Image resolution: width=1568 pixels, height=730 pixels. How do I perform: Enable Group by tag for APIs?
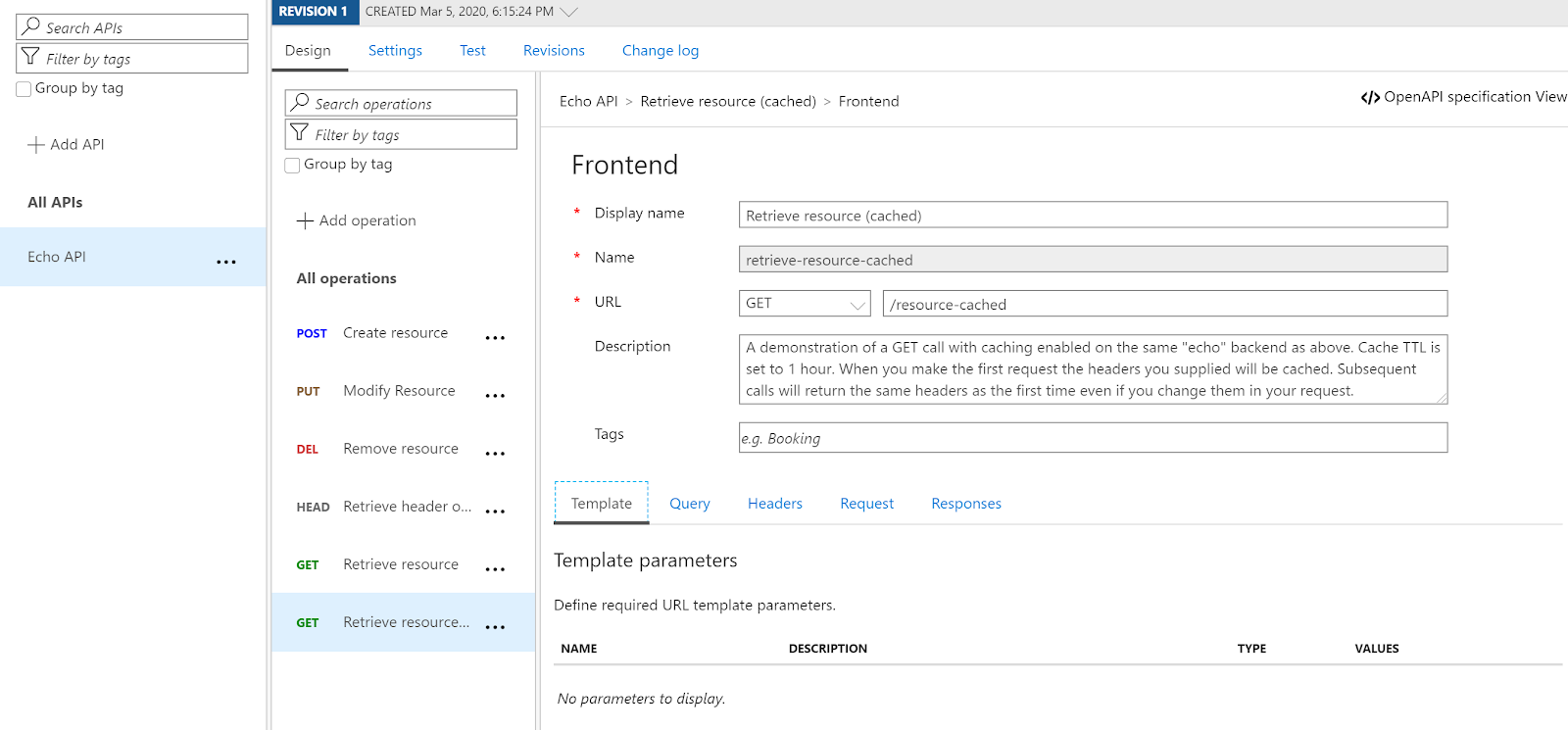tap(24, 89)
